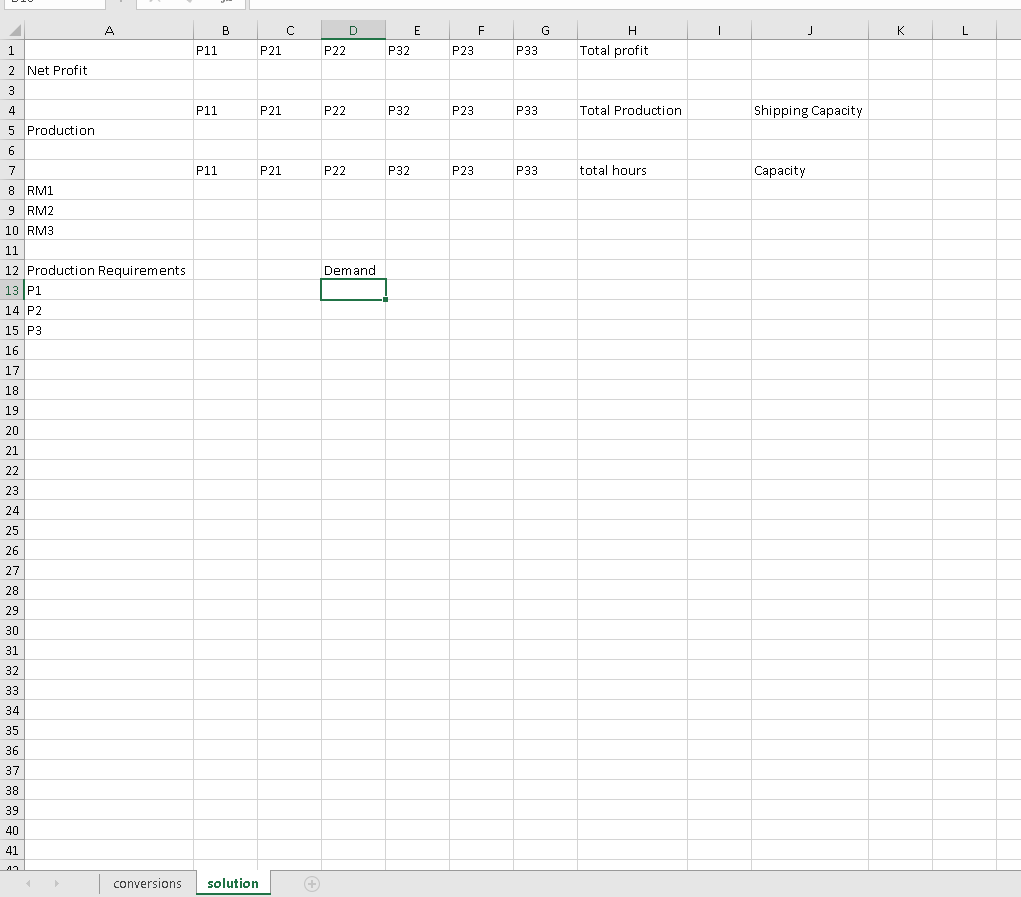Viewport: 1021px width, 897px height.
Task: Click the selected cell D13
Action: 353,290
